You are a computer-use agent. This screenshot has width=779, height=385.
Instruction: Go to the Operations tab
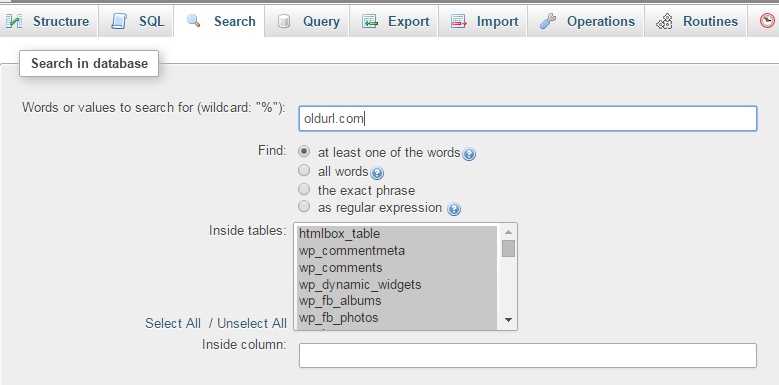[586, 21]
